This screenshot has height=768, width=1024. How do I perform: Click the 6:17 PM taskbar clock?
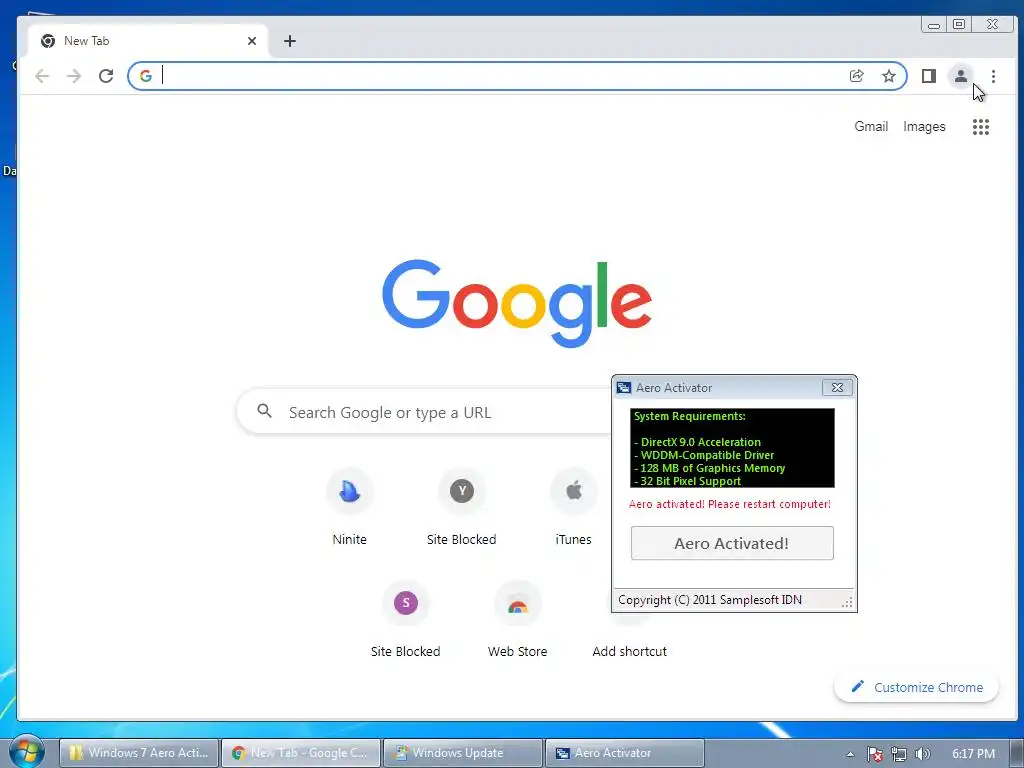coord(973,754)
